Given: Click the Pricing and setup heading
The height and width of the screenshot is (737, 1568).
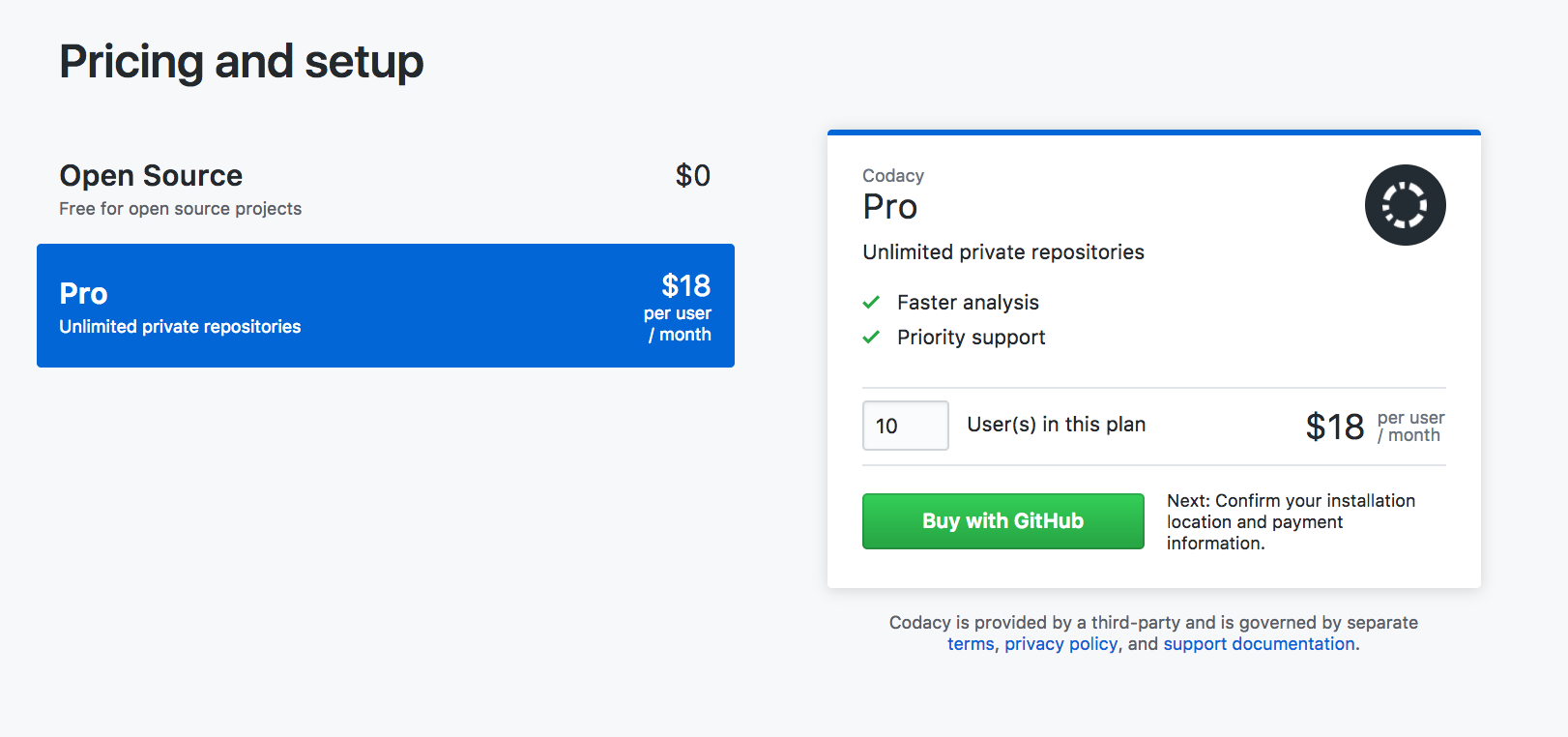Looking at the screenshot, I should (x=242, y=62).
